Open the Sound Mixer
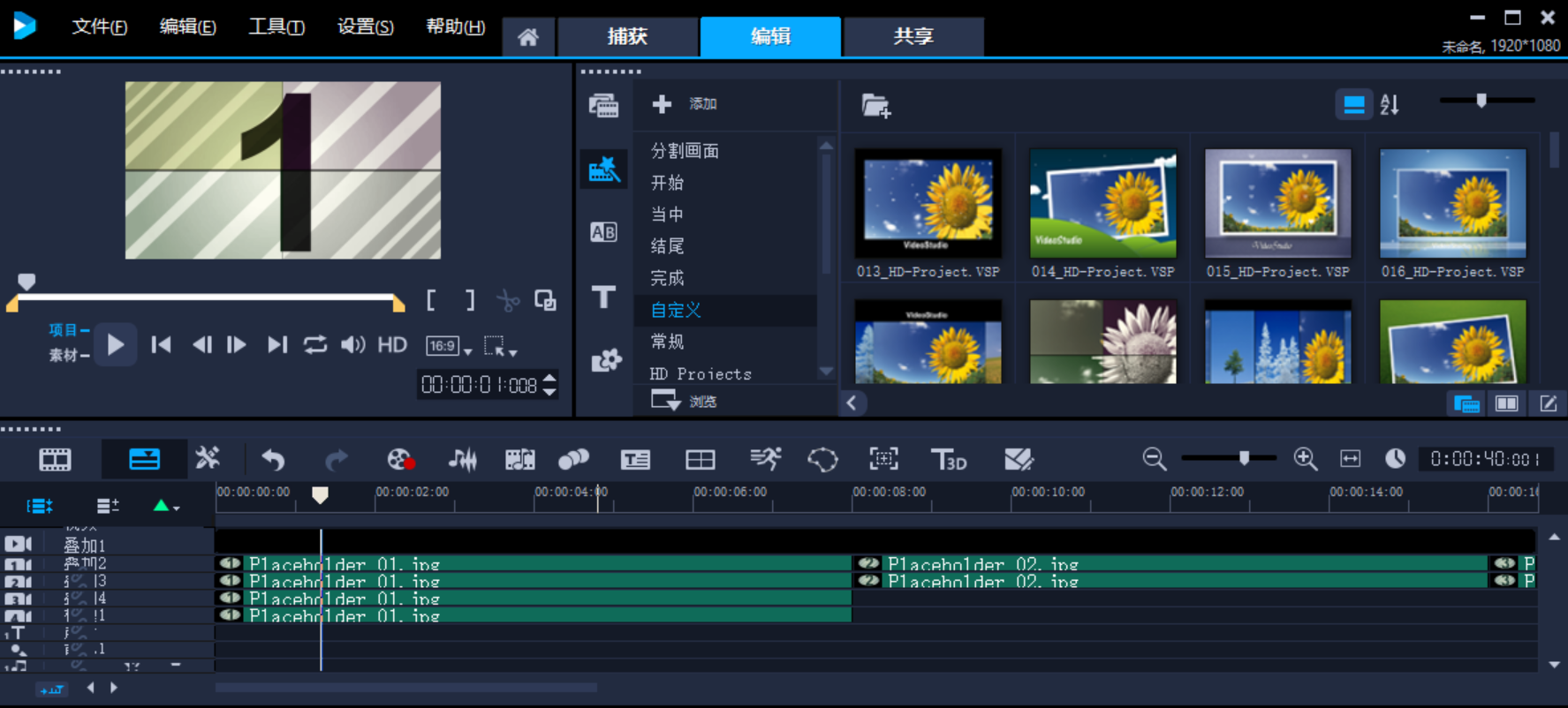1568x708 pixels. 462,459
